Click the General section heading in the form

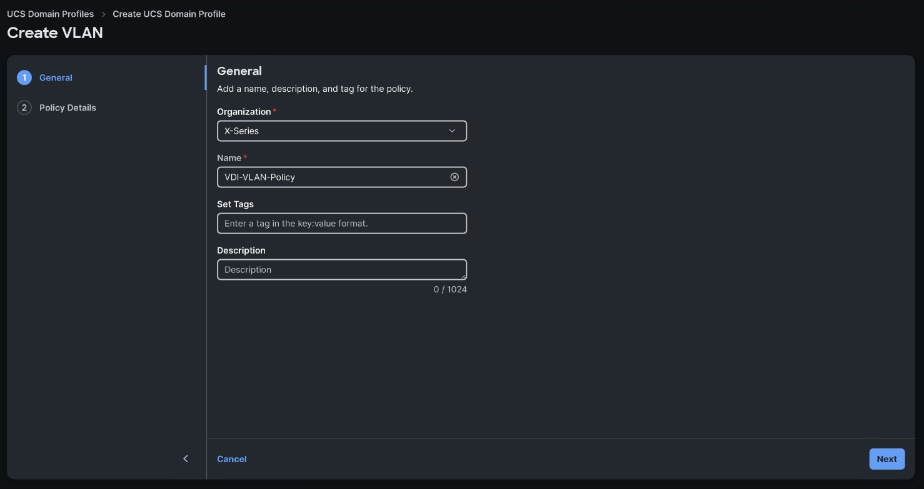coord(239,71)
